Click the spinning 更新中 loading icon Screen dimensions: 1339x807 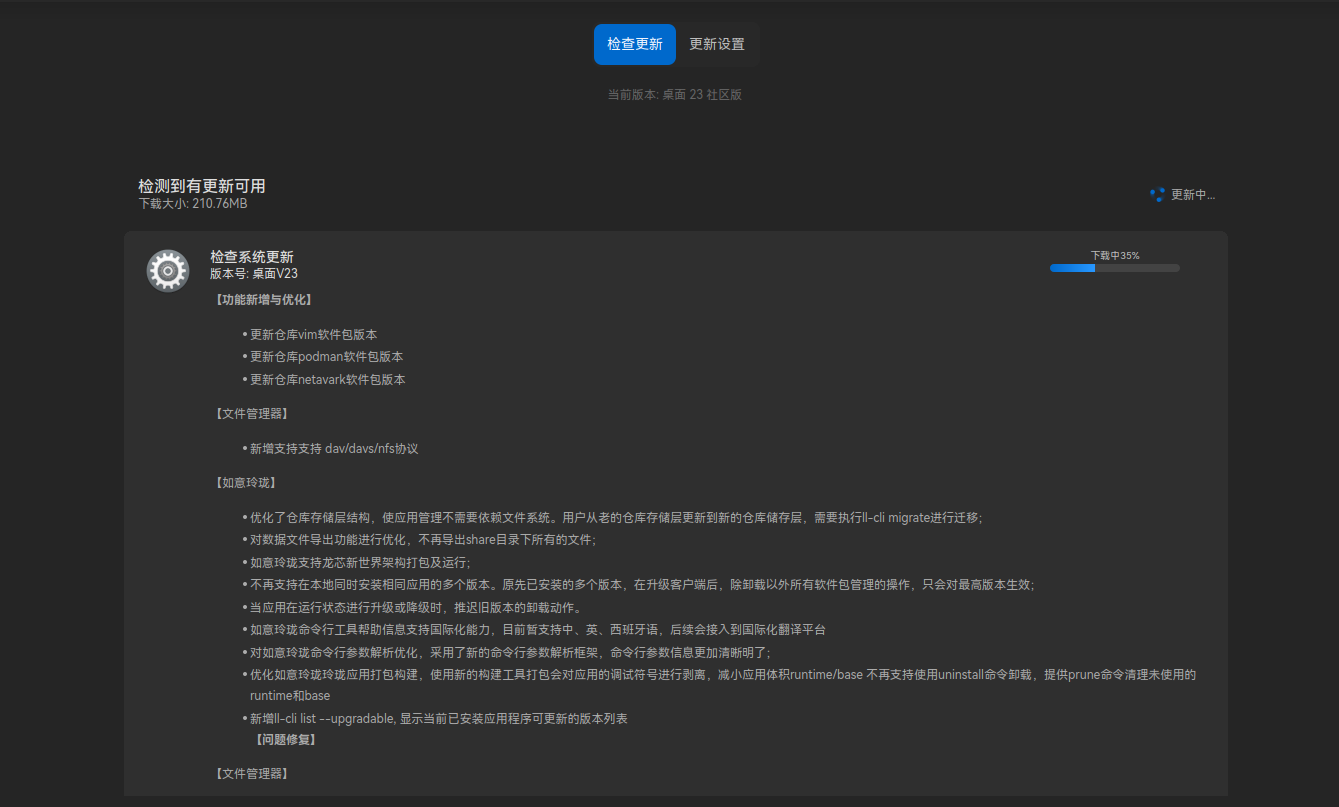(x=1157, y=195)
